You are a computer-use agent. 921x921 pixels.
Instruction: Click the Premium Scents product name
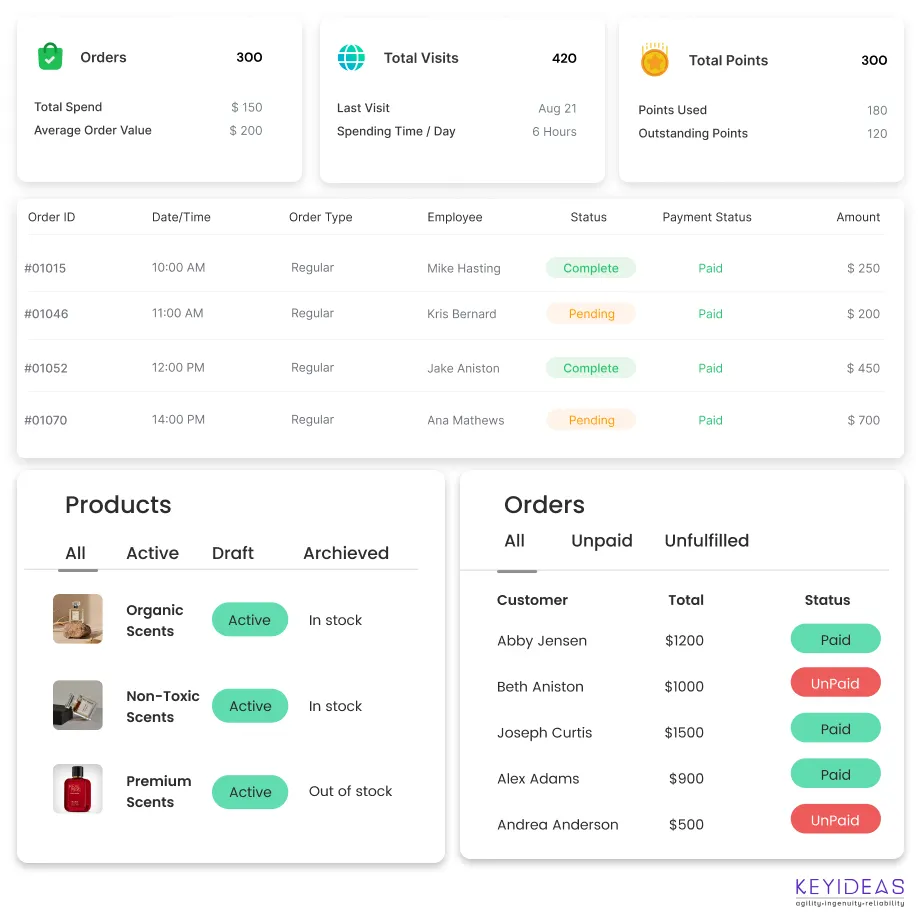[159, 791]
